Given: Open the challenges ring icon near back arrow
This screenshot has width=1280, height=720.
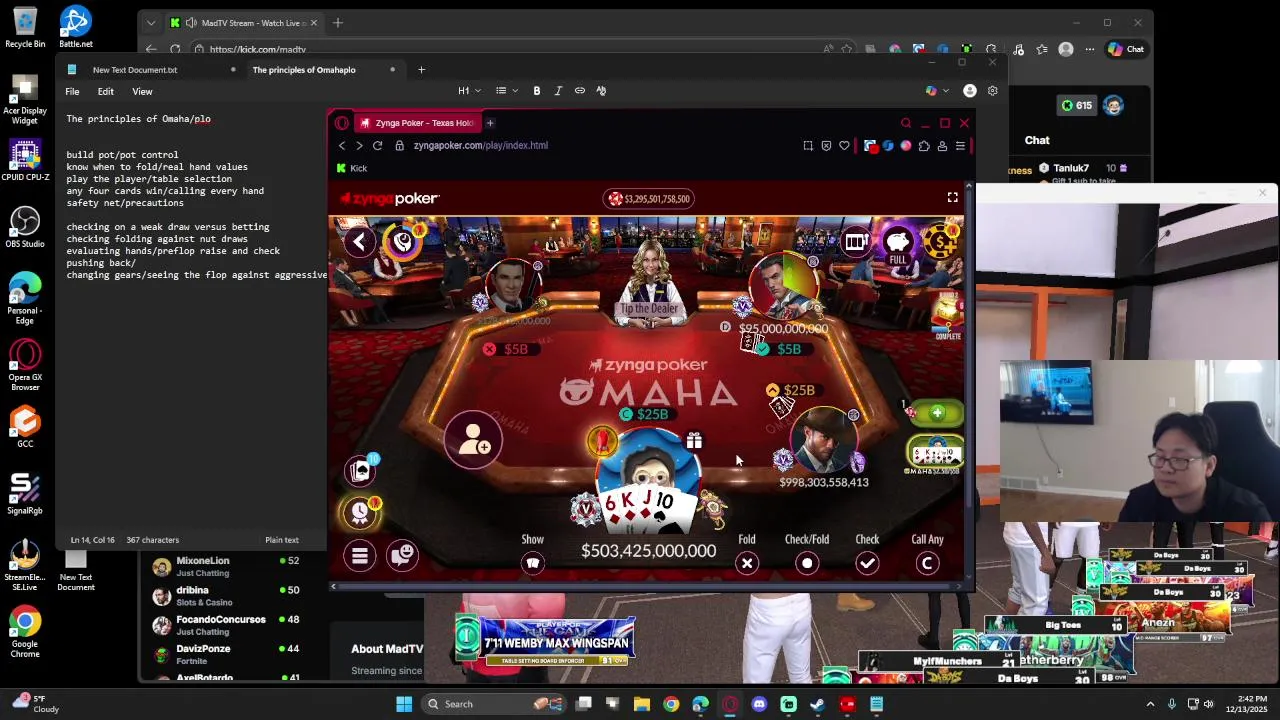Looking at the screenshot, I should click(x=404, y=241).
